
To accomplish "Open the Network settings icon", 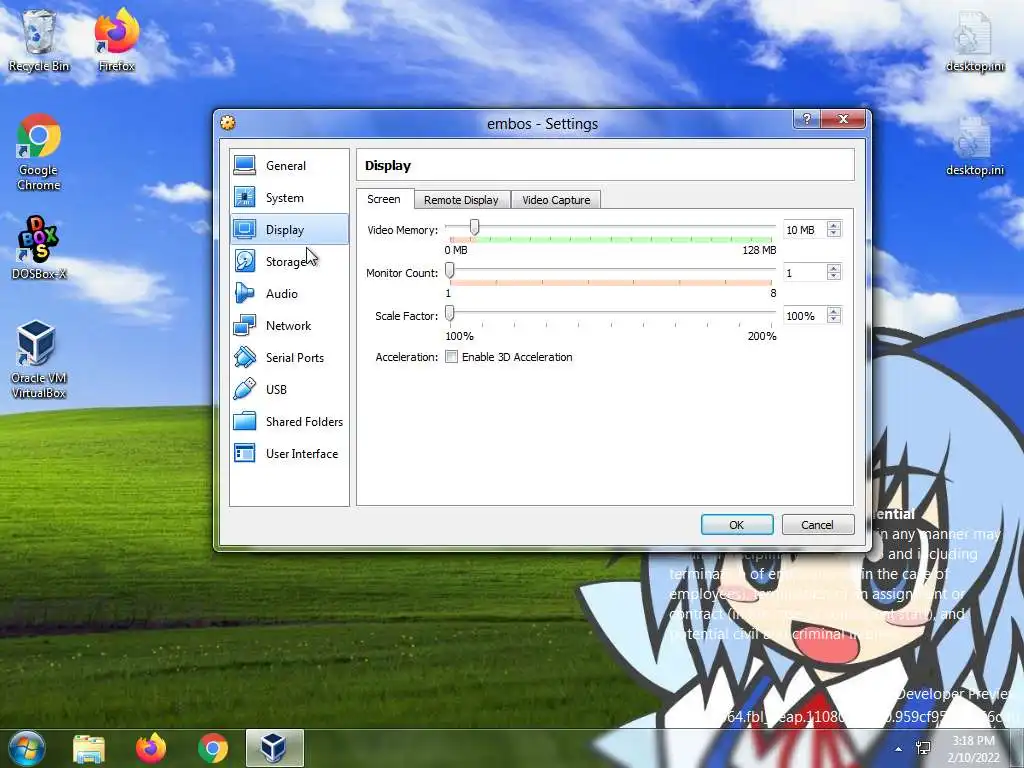I will coord(245,325).
